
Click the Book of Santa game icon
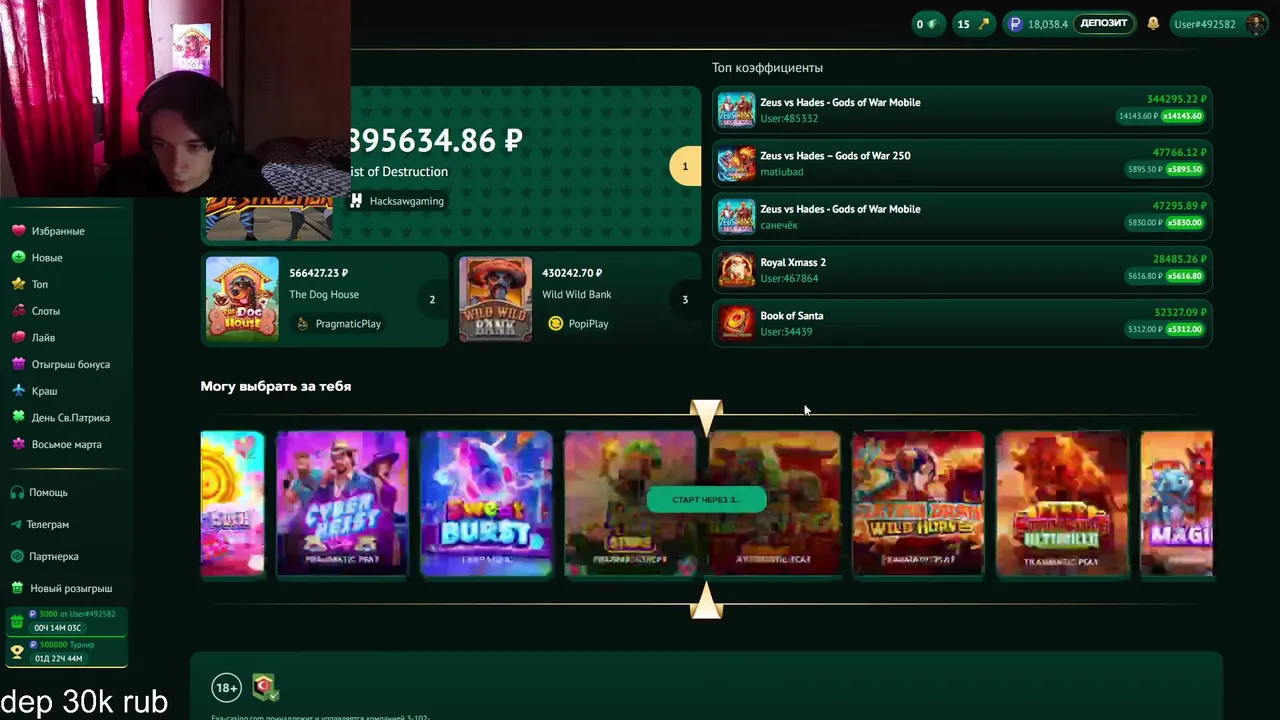click(x=737, y=323)
